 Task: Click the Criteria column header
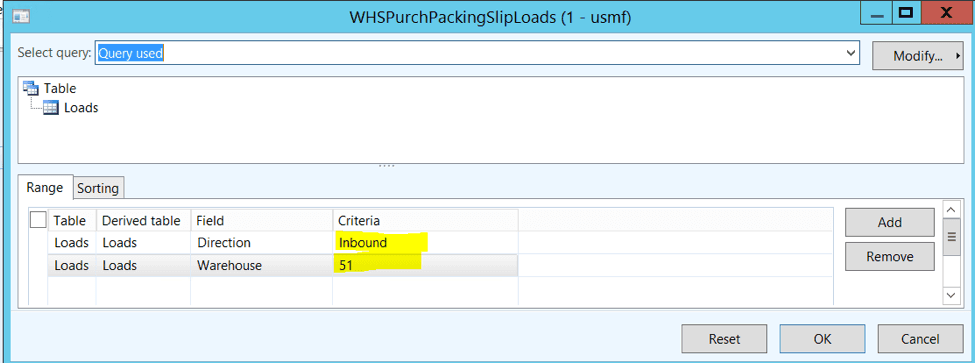pyautogui.click(x=425, y=220)
